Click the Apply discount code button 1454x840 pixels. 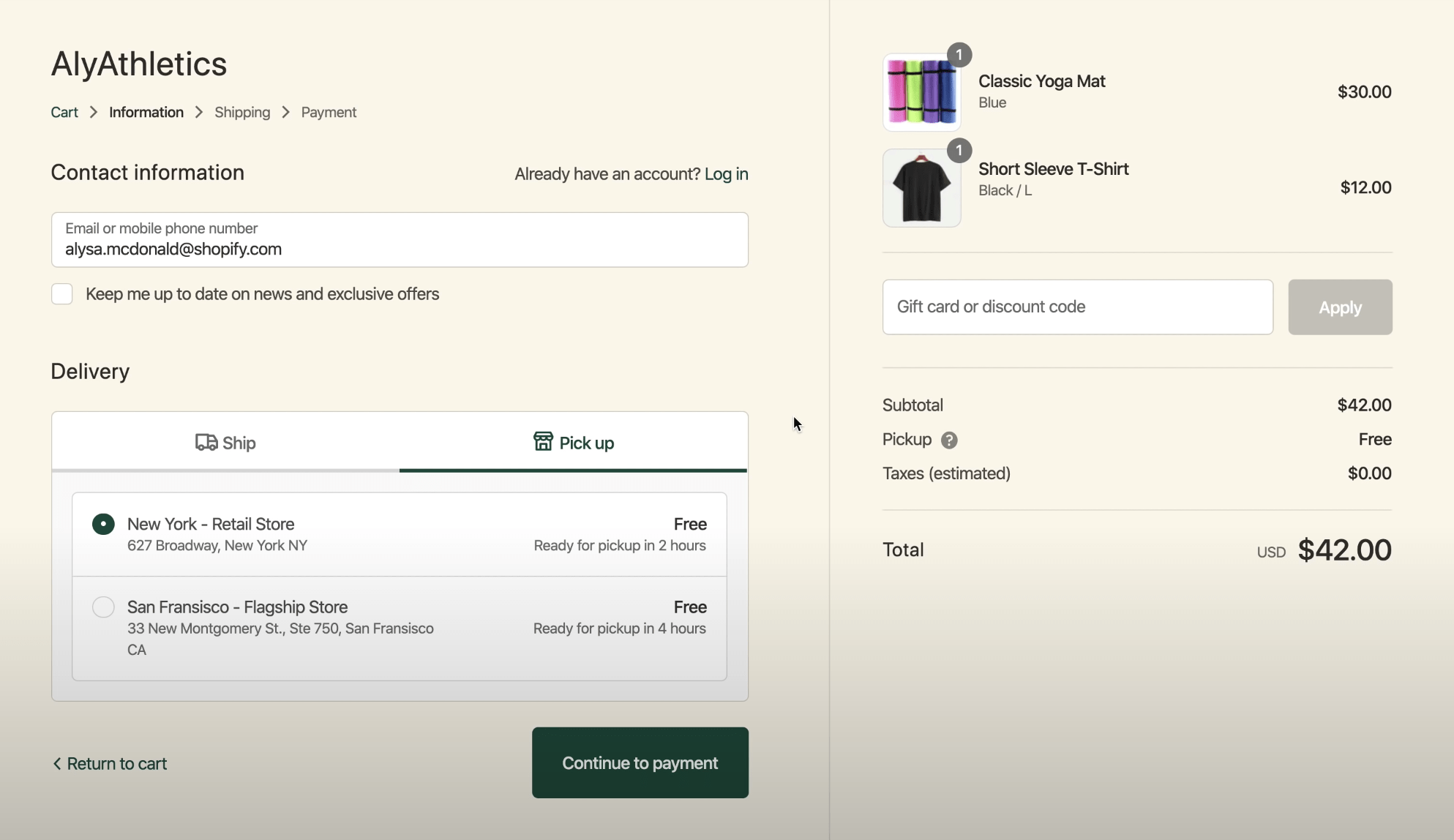tap(1341, 307)
